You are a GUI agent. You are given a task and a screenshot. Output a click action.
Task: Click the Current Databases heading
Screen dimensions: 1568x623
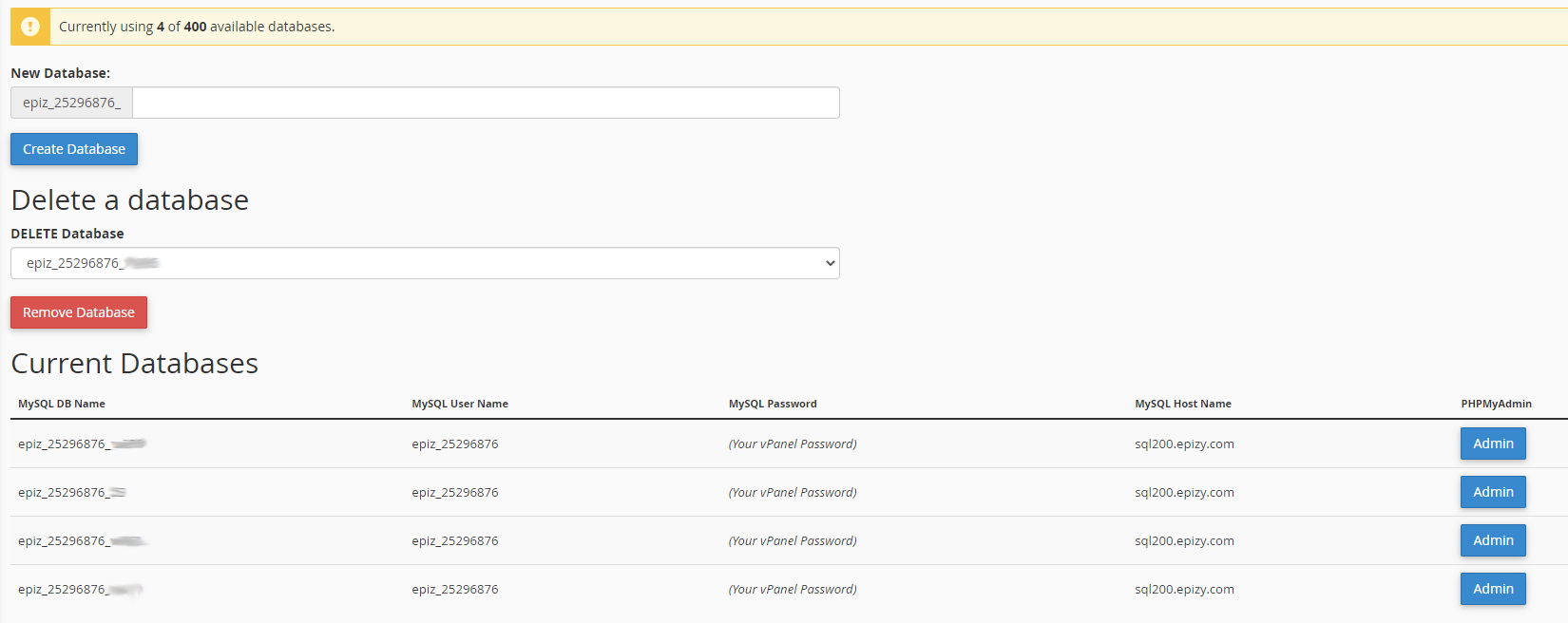click(135, 364)
